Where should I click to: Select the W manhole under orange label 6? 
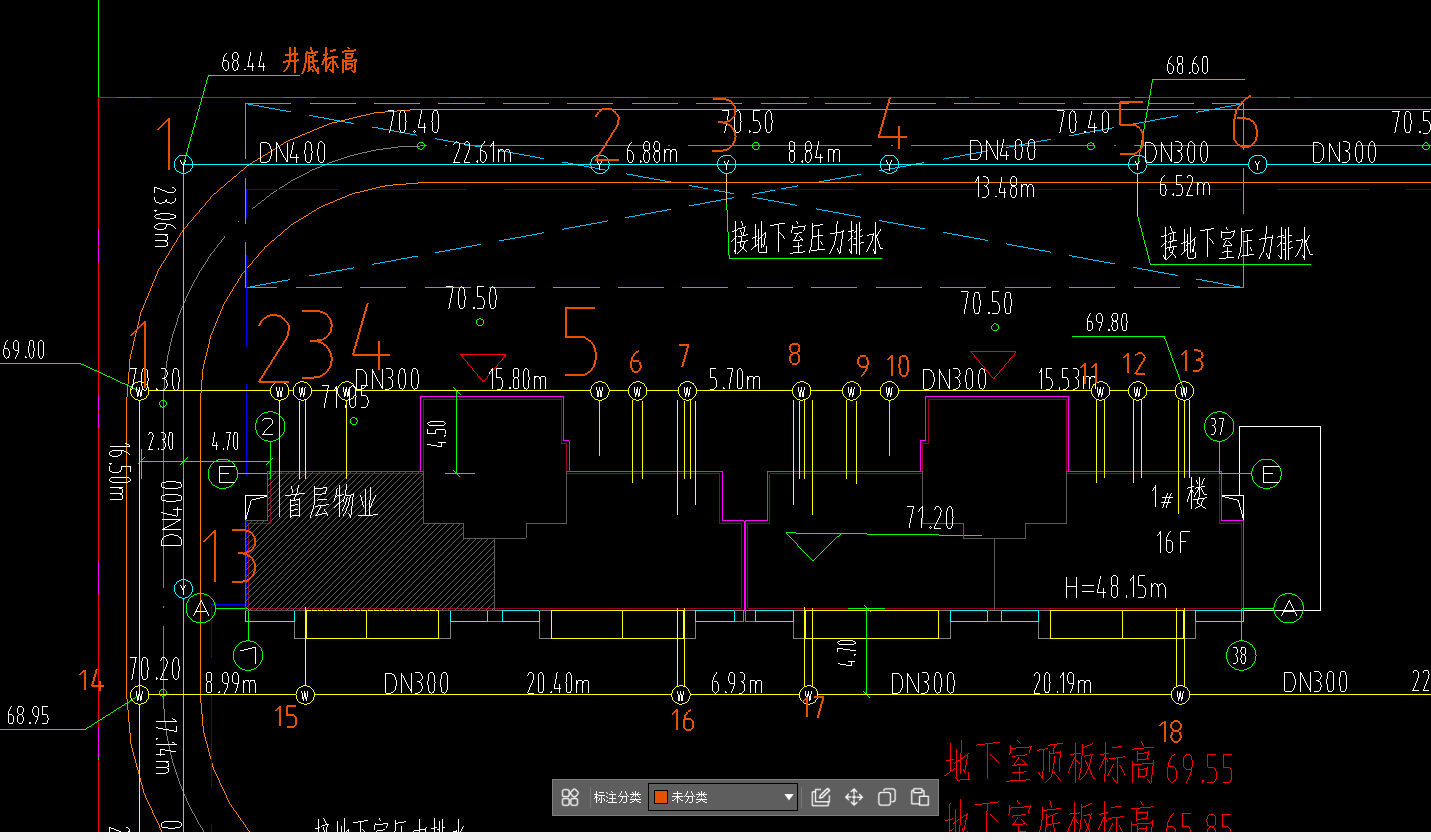coord(638,391)
